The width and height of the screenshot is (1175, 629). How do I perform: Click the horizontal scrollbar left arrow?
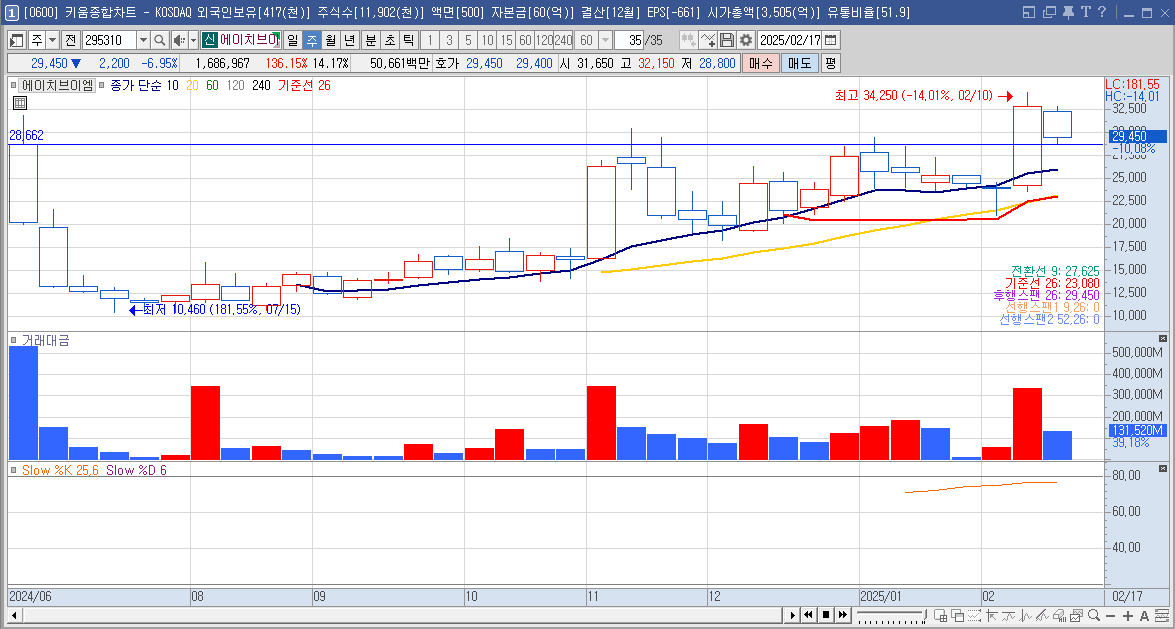[x=14, y=616]
